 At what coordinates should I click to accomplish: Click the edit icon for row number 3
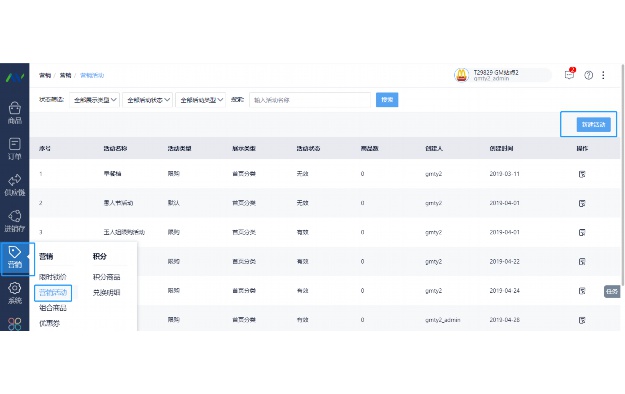(582, 232)
